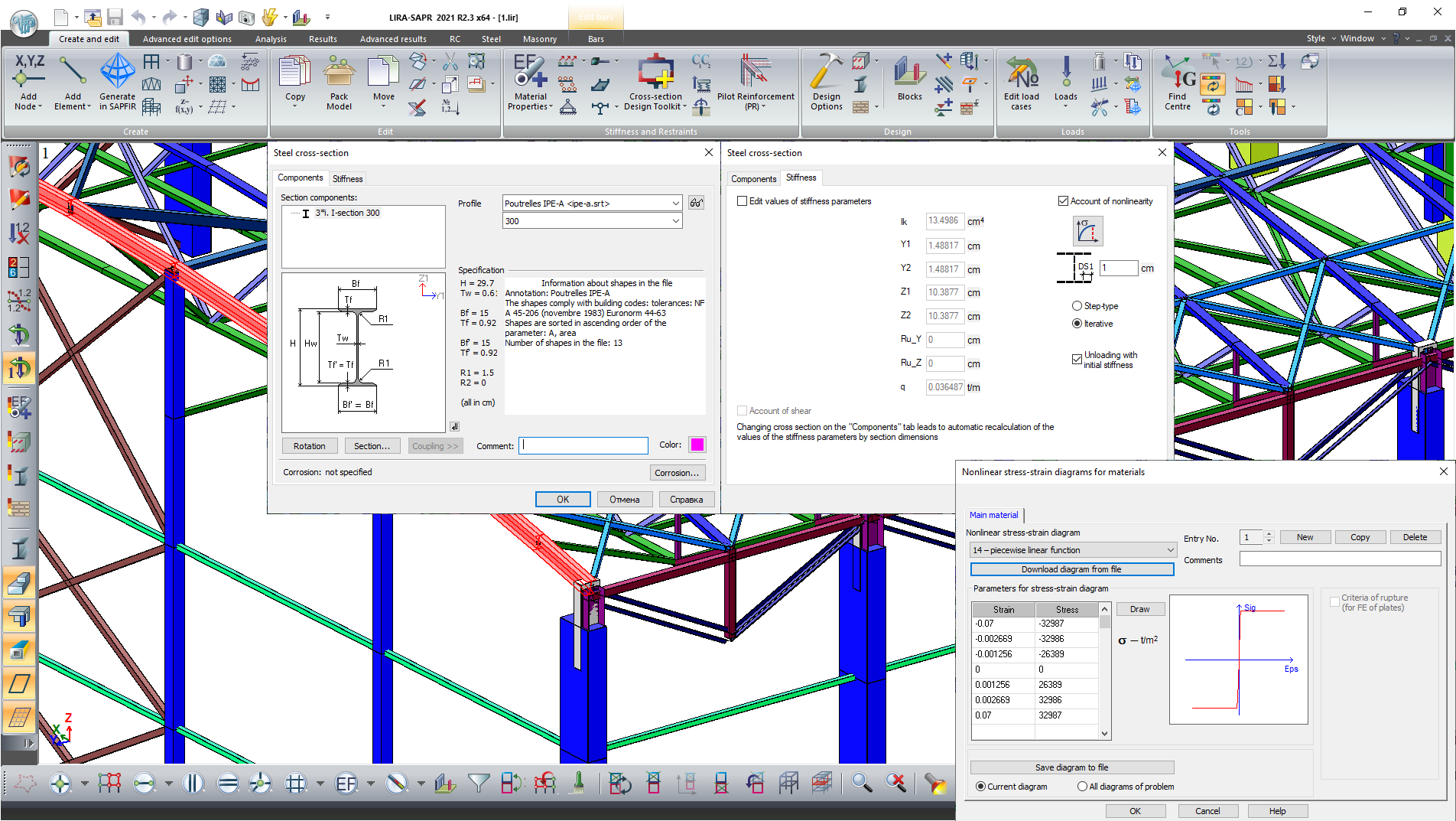Enable Edit values of stiffness parameters
1456x821 pixels.
(743, 201)
